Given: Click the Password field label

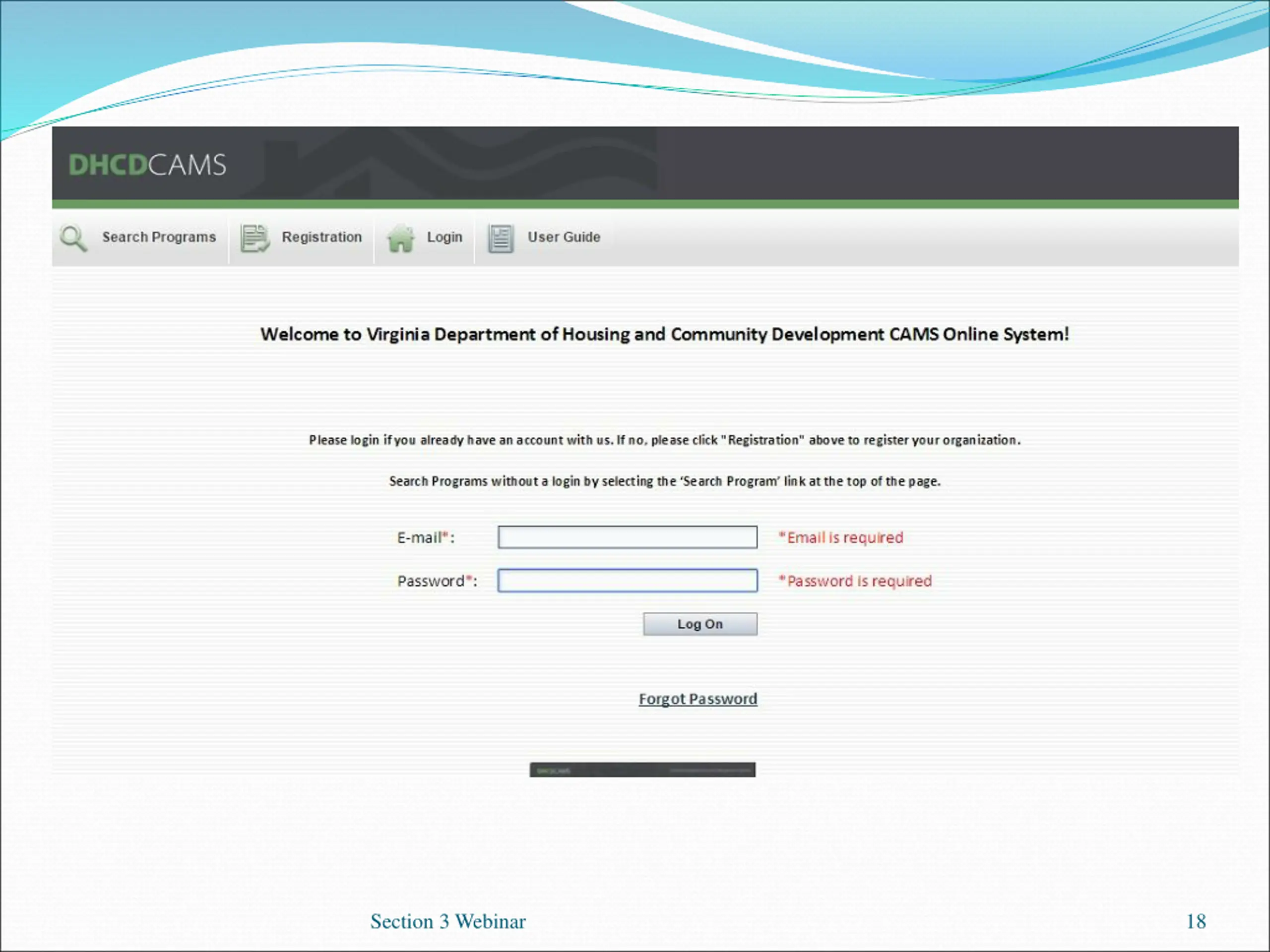Looking at the screenshot, I should click(437, 581).
